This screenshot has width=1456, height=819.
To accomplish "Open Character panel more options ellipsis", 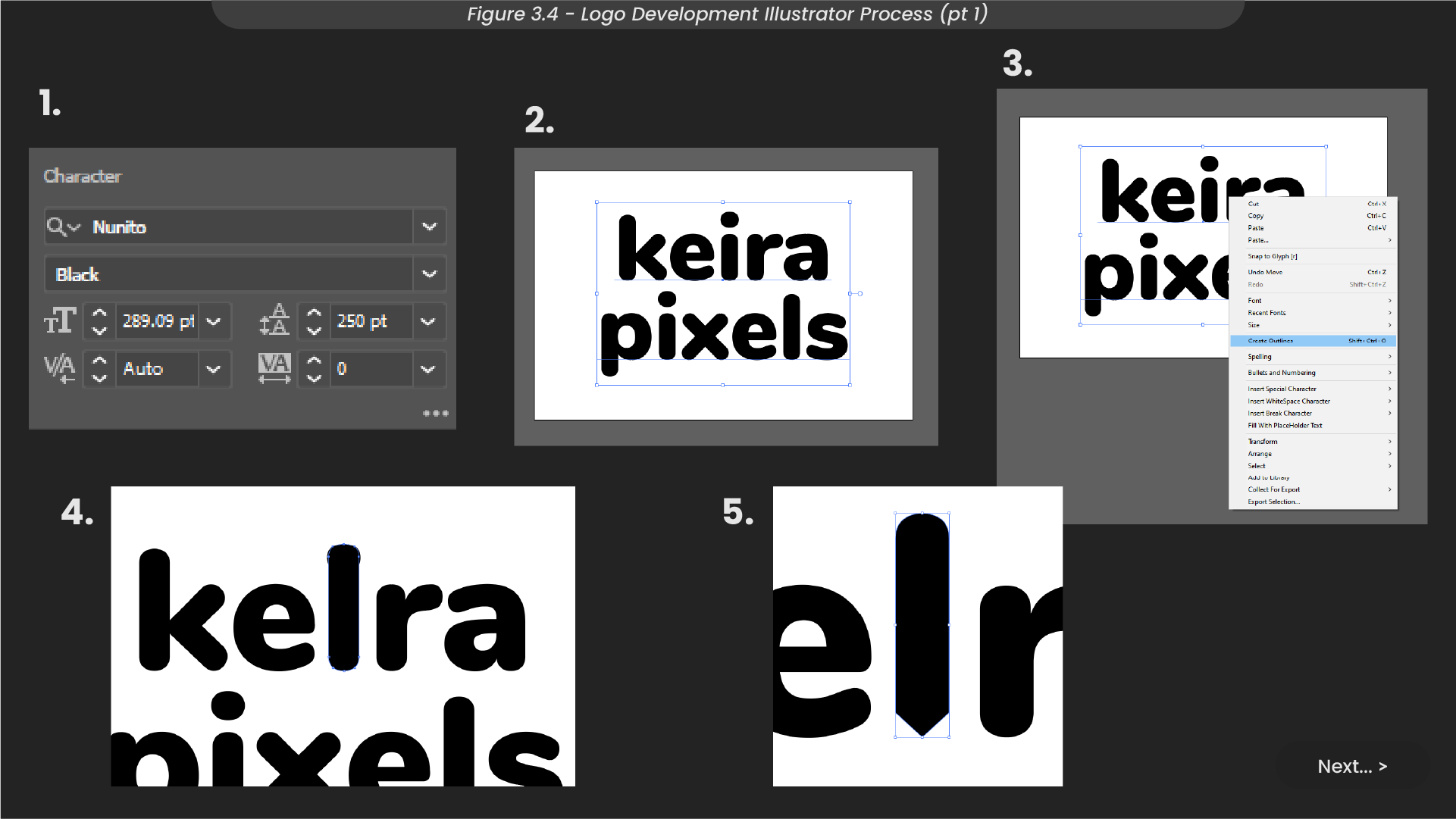I will tap(436, 413).
